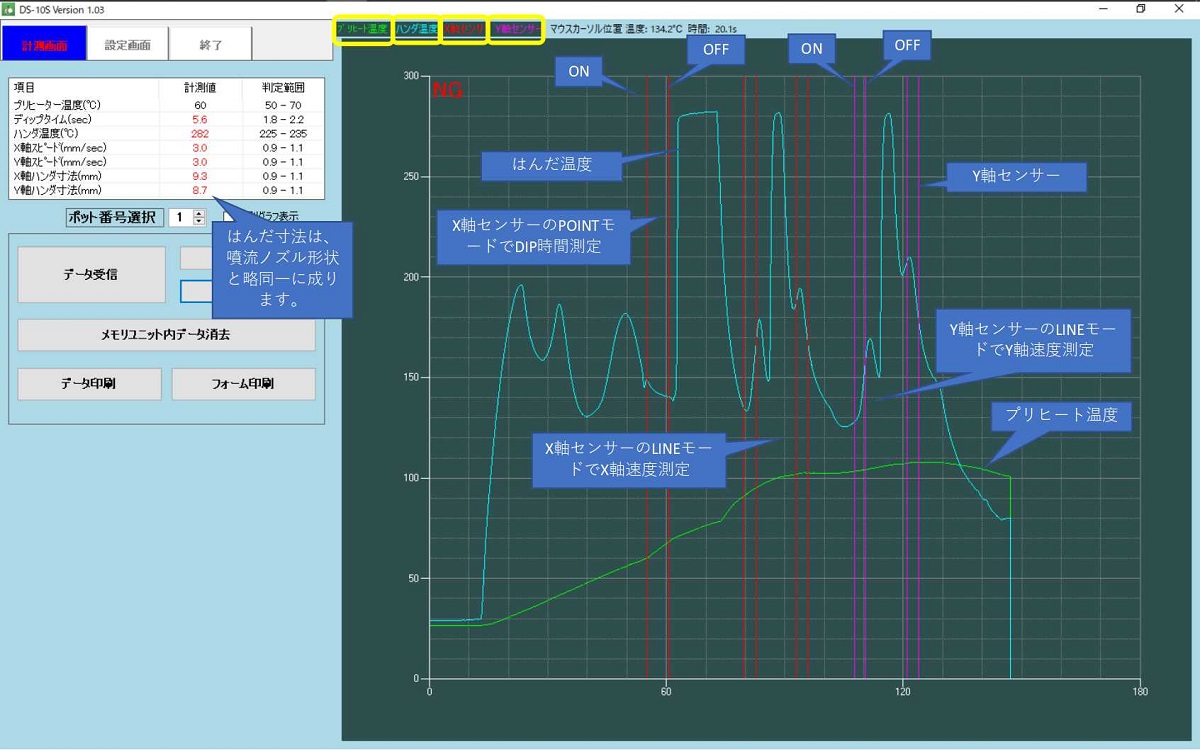Toggle the プリヒート温度 legend item

coord(363,30)
